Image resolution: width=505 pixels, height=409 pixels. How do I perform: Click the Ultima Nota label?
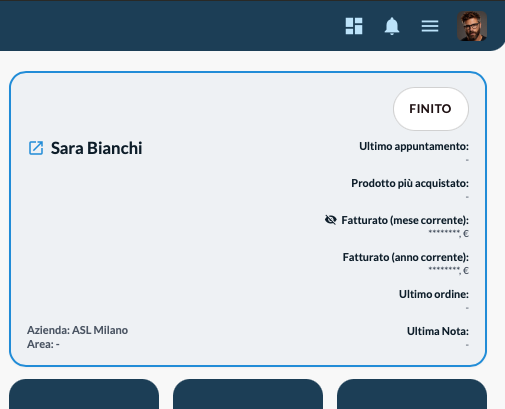click(438, 331)
